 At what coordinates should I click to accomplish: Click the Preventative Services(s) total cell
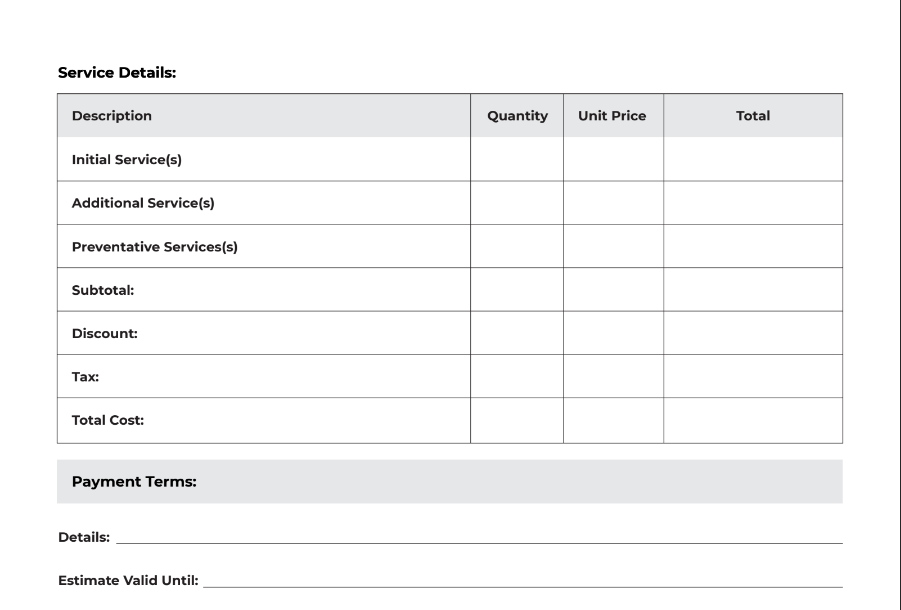tap(753, 246)
